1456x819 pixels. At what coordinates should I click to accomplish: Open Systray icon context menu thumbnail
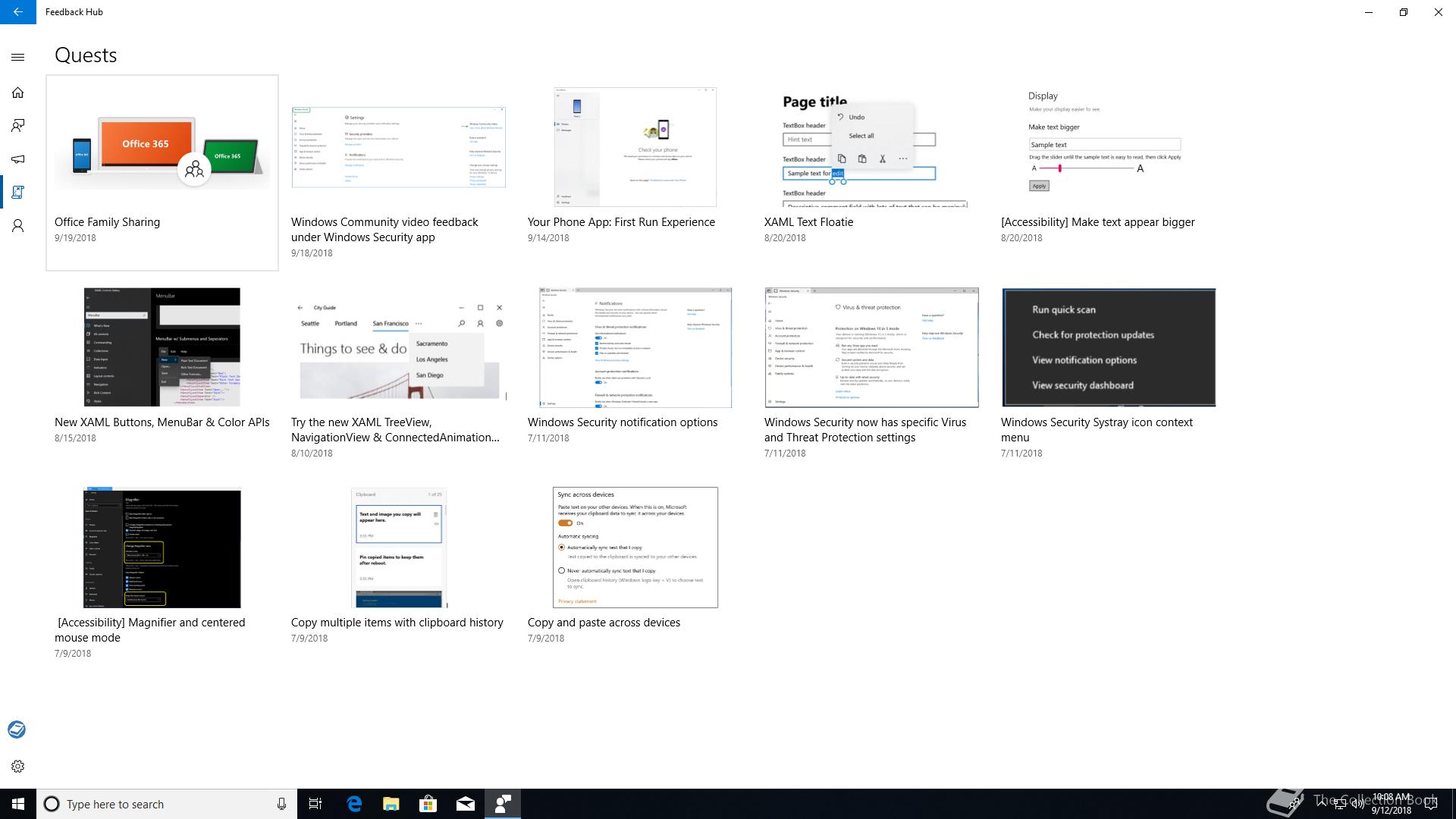(x=1109, y=347)
